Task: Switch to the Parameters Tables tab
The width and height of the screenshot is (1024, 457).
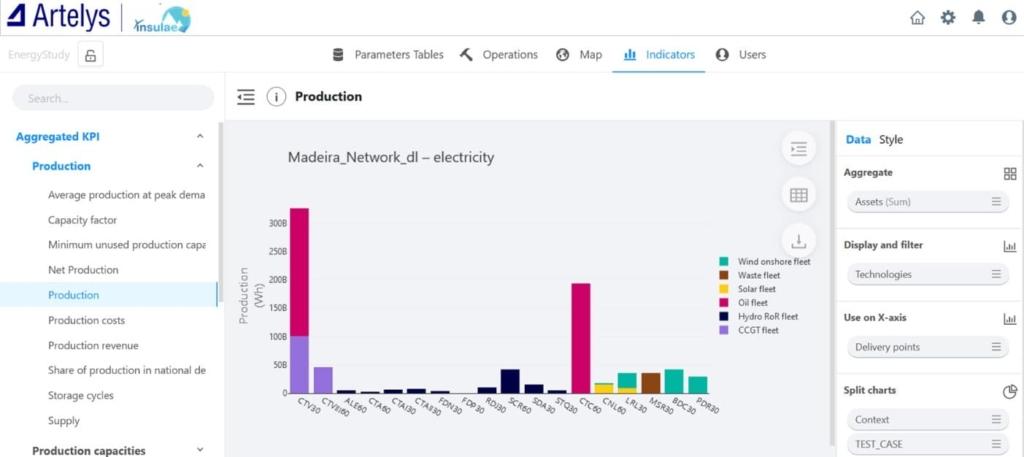Action: (388, 55)
